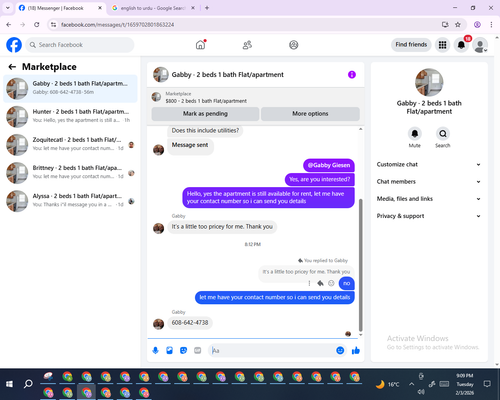Click More options button

coord(310,114)
